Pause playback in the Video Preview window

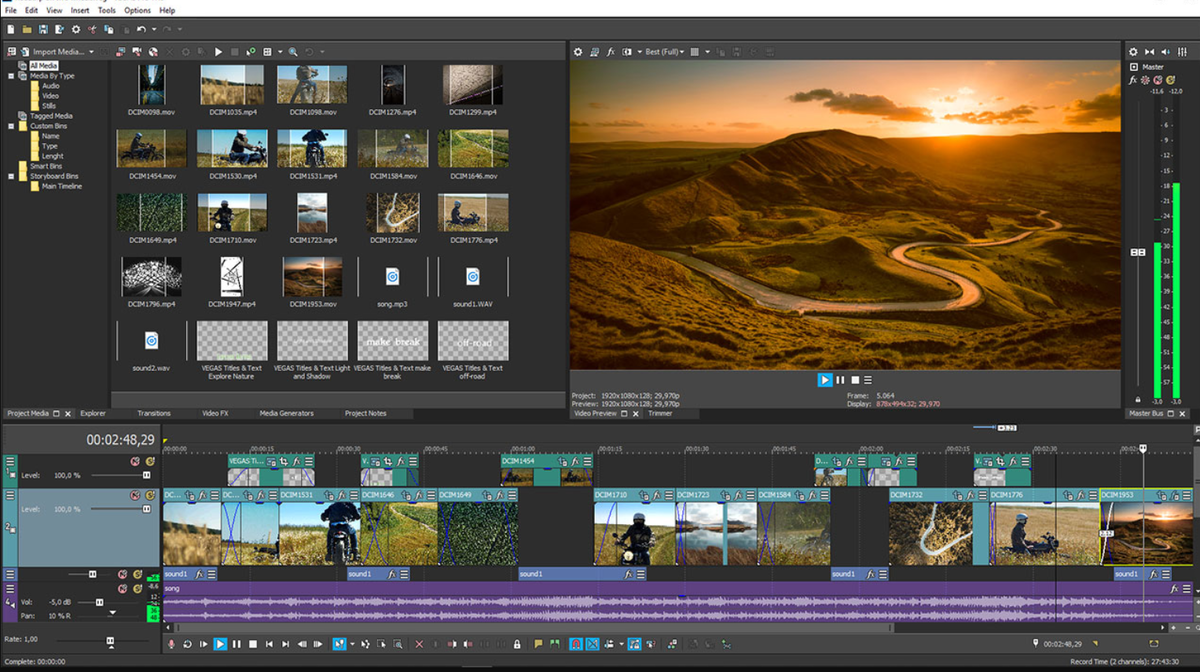[840, 380]
